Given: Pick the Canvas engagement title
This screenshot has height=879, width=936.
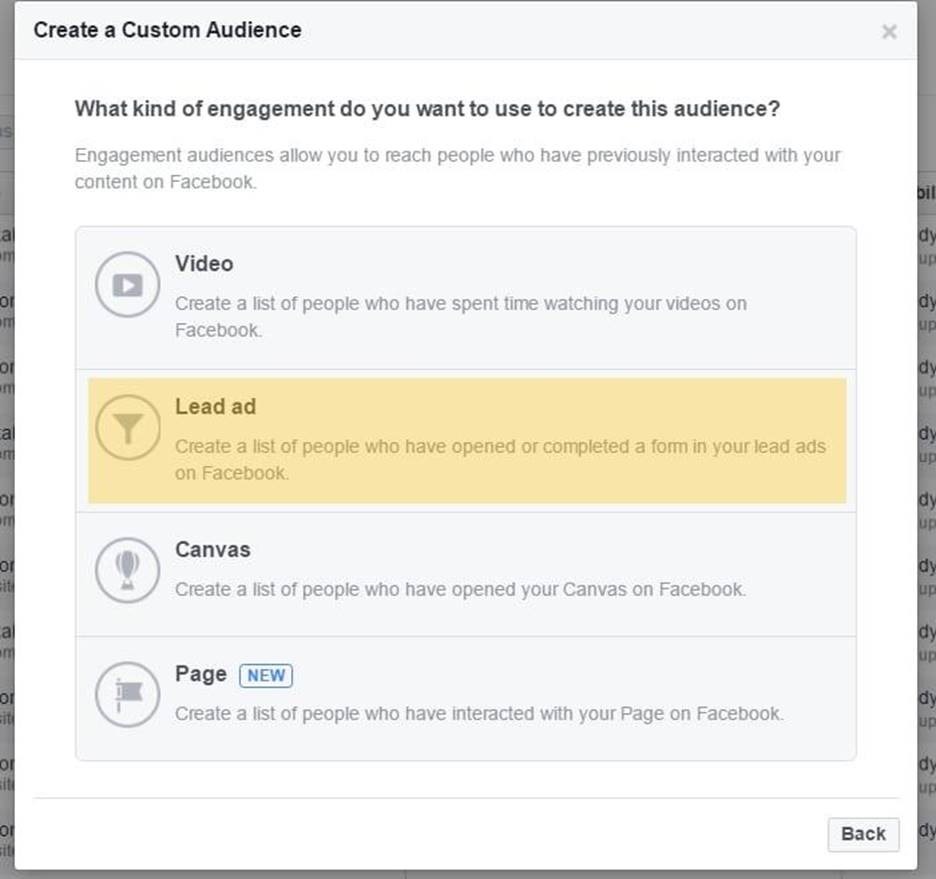Looking at the screenshot, I should click(212, 550).
